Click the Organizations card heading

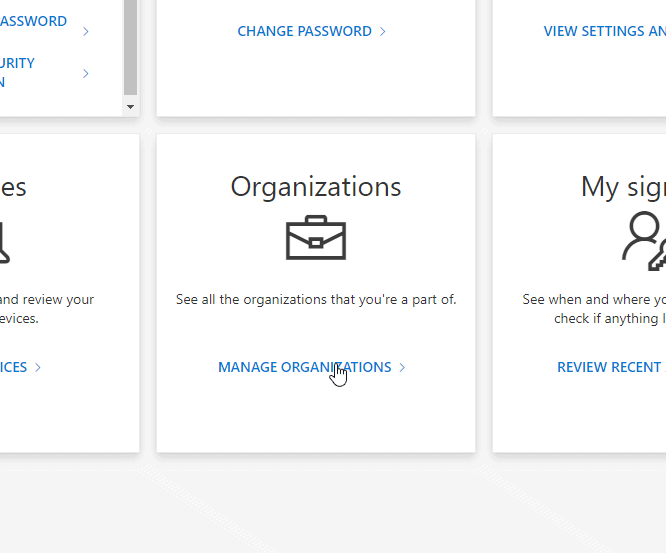(315, 187)
